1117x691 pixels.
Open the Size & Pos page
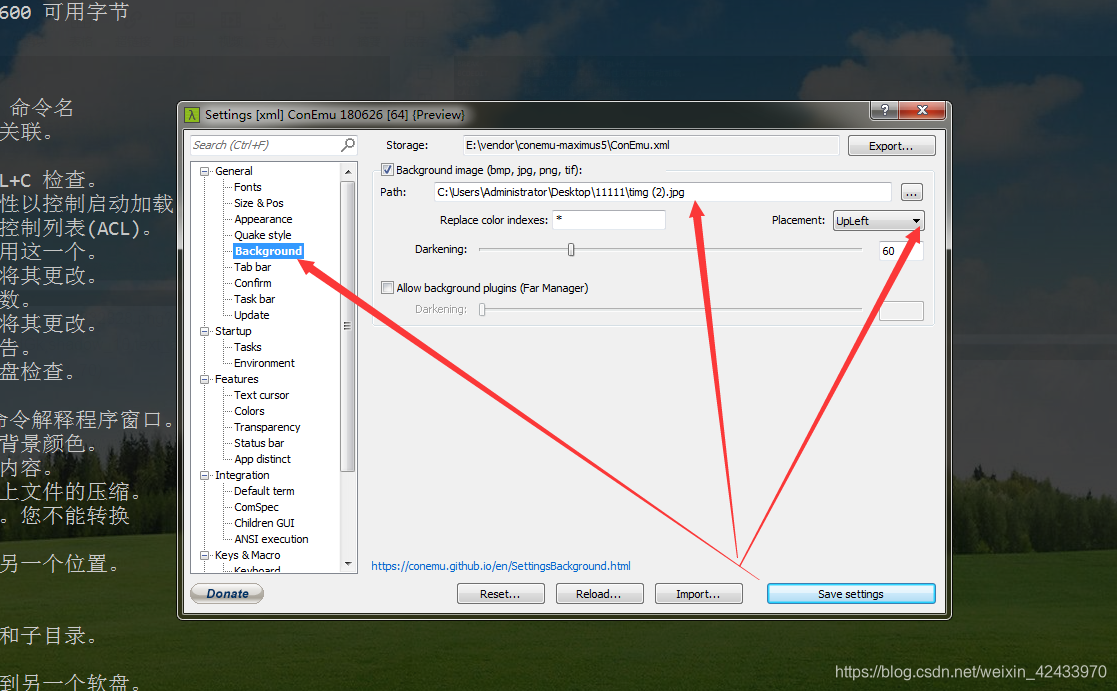tap(259, 203)
